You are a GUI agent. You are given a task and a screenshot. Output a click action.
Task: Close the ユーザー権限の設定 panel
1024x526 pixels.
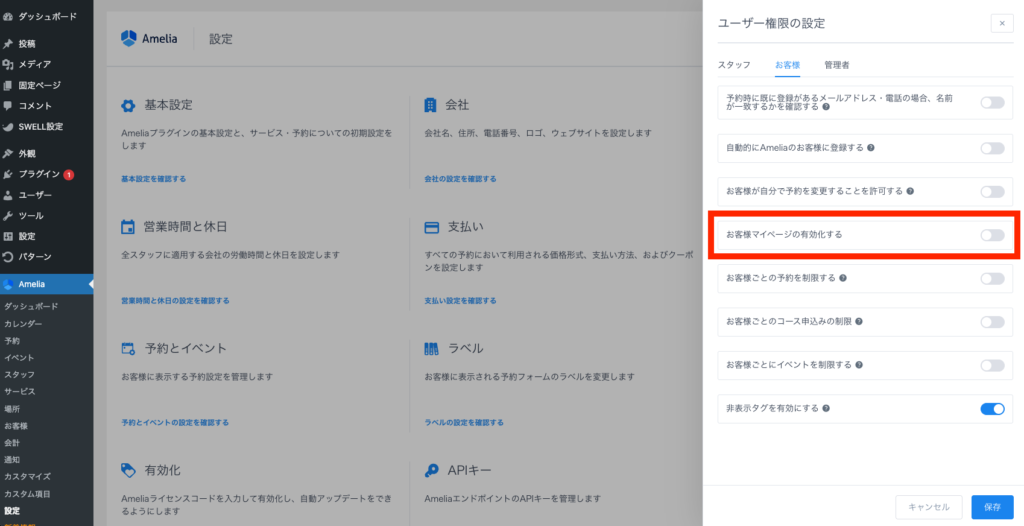[x=1001, y=23]
